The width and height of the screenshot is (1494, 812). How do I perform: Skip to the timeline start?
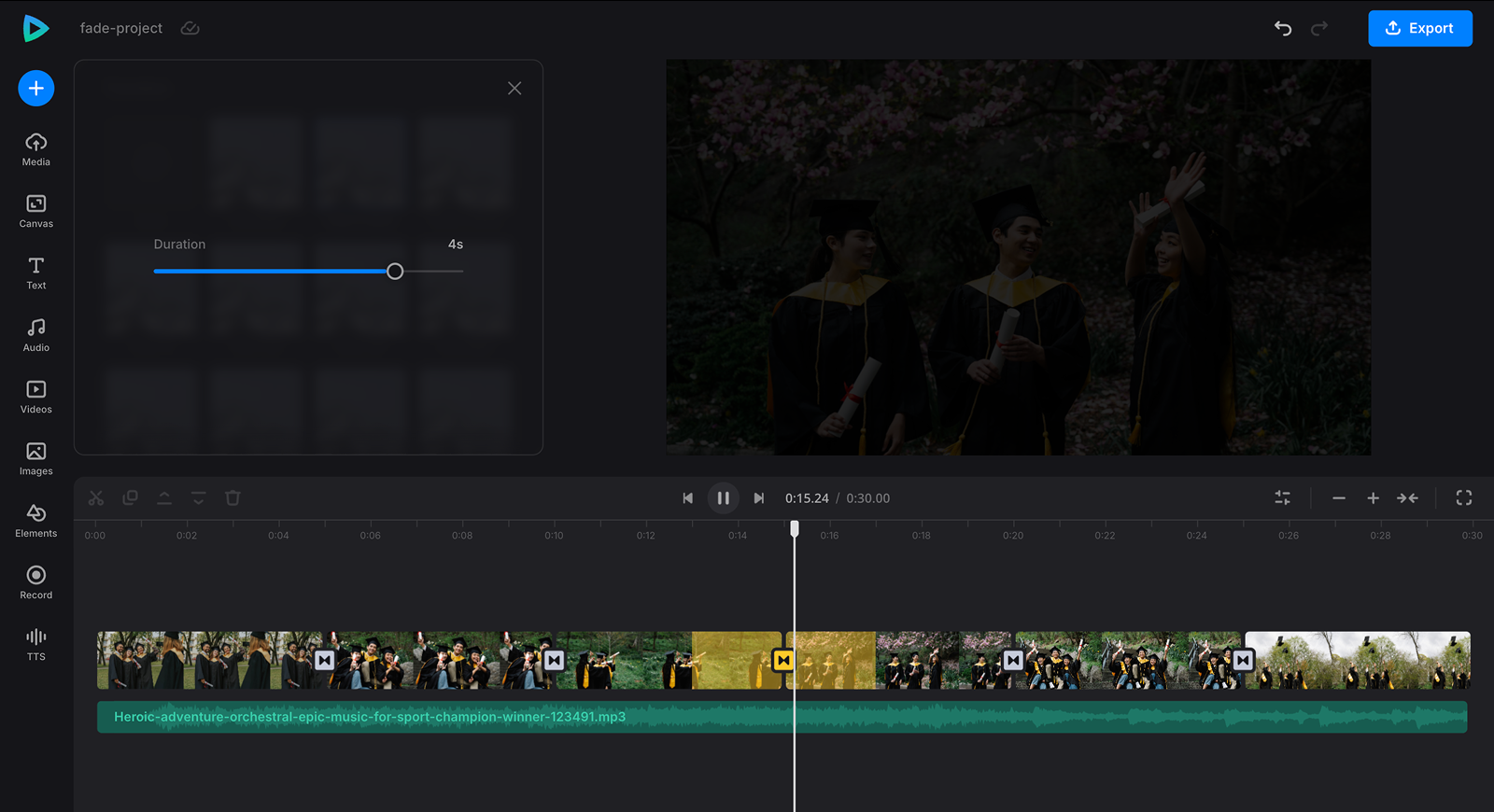tap(688, 498)
